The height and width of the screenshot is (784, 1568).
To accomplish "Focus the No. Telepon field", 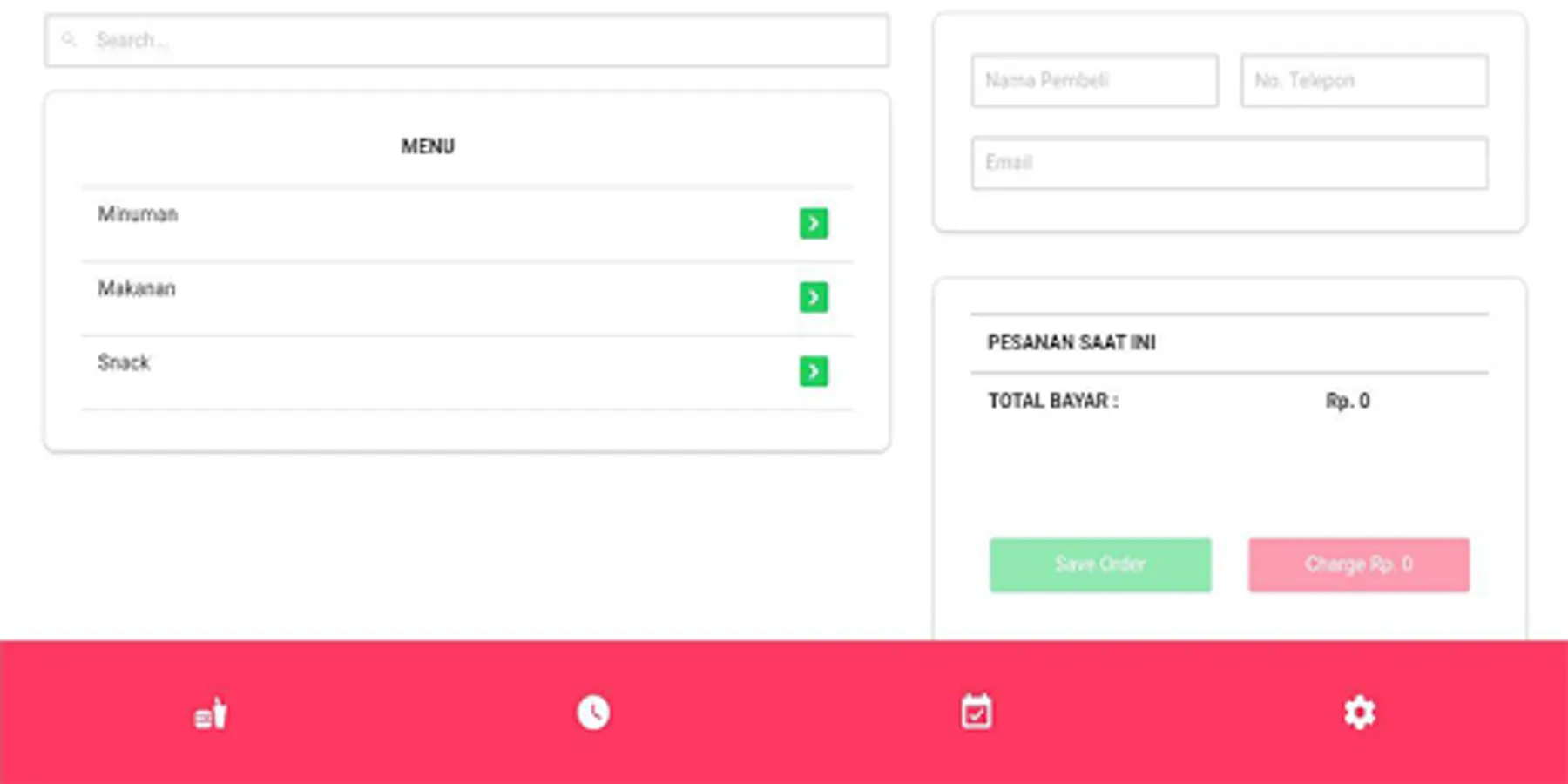I will 1364,81.
